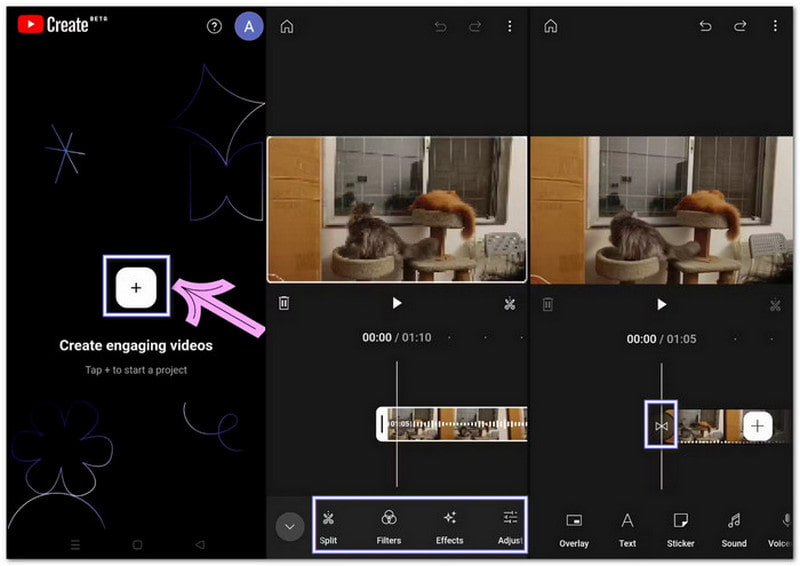Play the video in the middle screen
This screenshot has height=566, width=800.
point(397,303)
